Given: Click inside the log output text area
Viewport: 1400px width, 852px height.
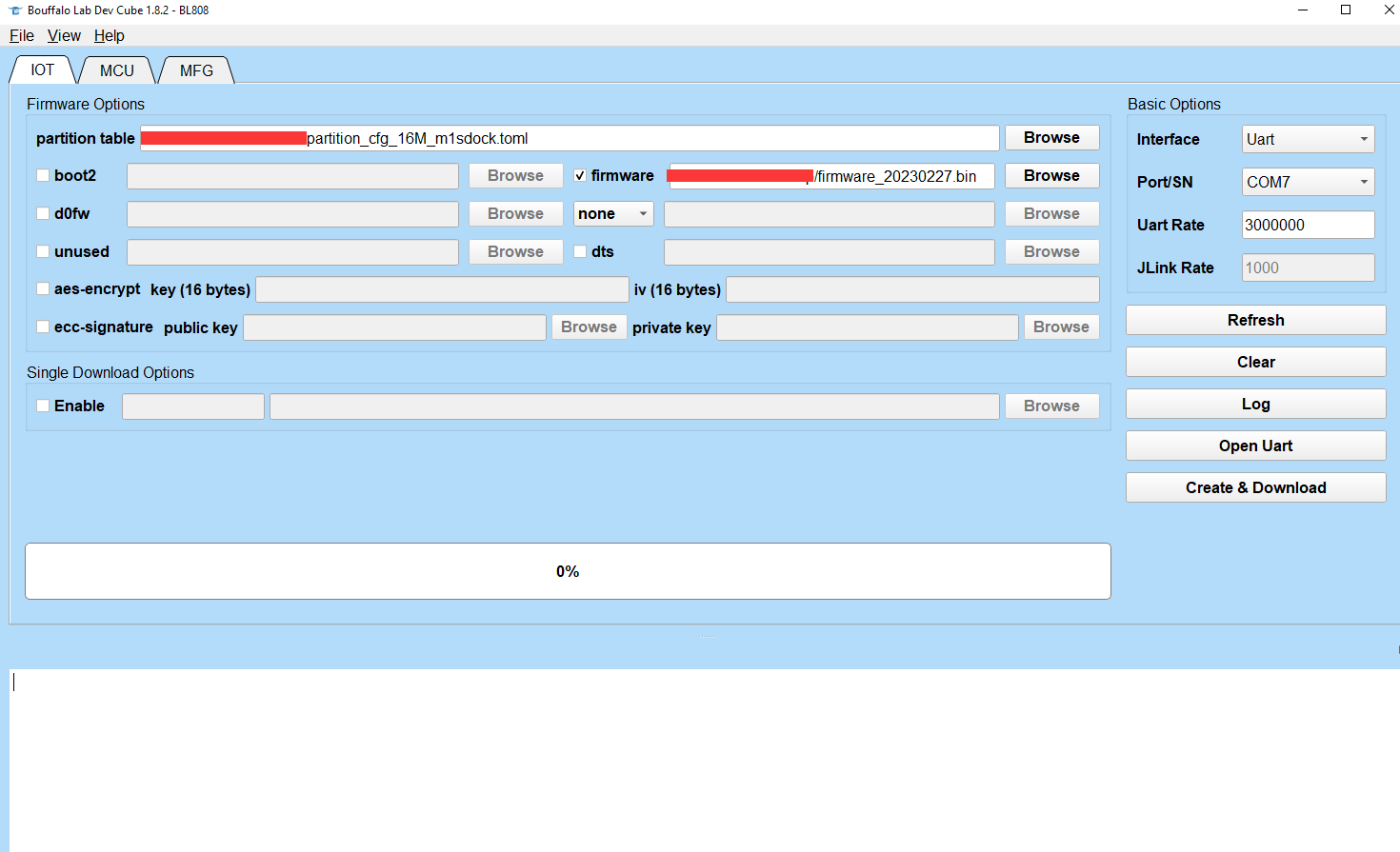Looking at the screenshot, I should point(703,760).
